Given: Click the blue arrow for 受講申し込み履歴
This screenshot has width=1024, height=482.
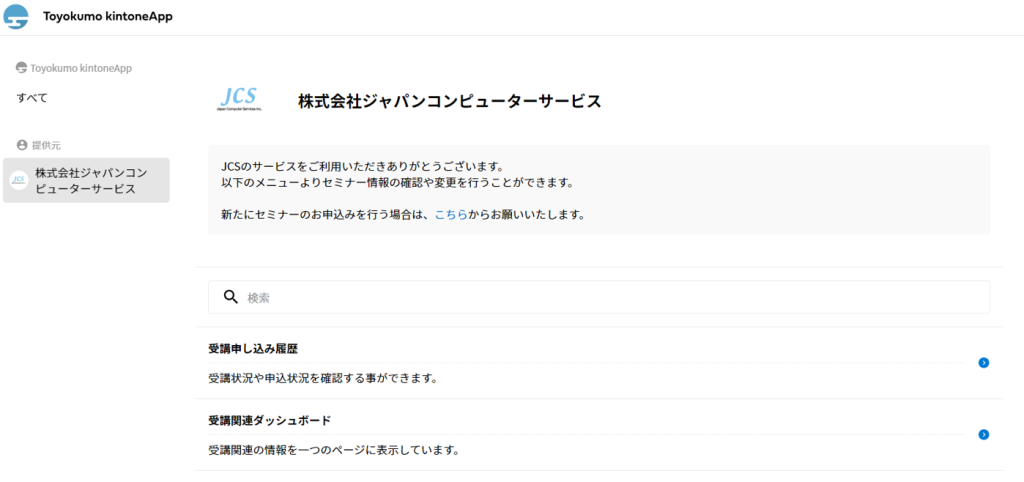Looking at the screenshot, I should (x=984, y=363).
